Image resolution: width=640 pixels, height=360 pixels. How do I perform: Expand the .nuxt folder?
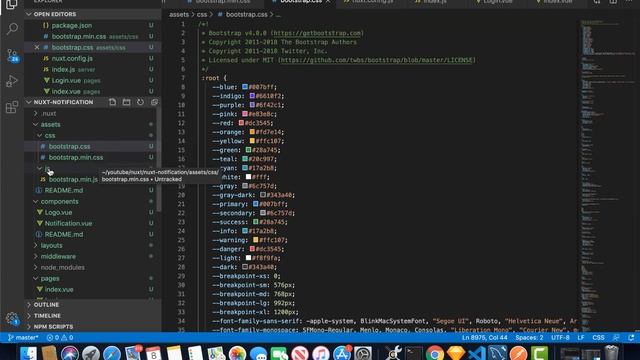coord(49,113)
